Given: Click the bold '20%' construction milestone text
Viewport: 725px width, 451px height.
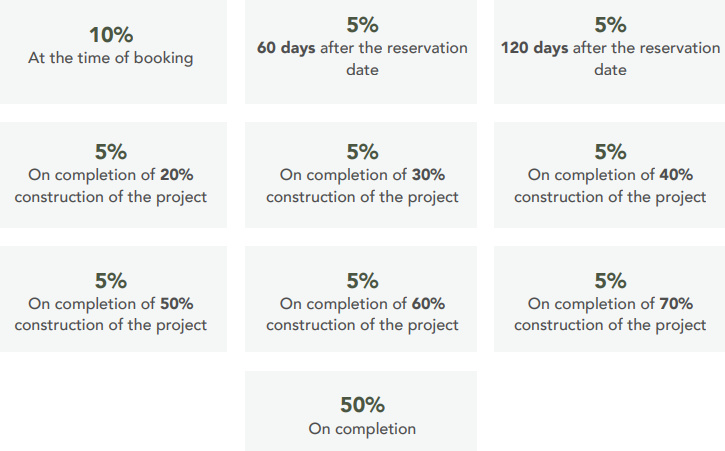Looking at the screenshot, I should 176,175.
